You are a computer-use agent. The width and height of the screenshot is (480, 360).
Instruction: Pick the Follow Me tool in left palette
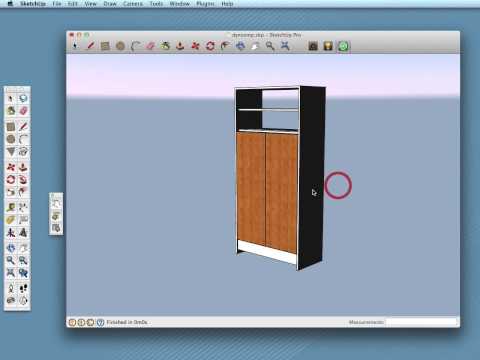pos(23,180)
